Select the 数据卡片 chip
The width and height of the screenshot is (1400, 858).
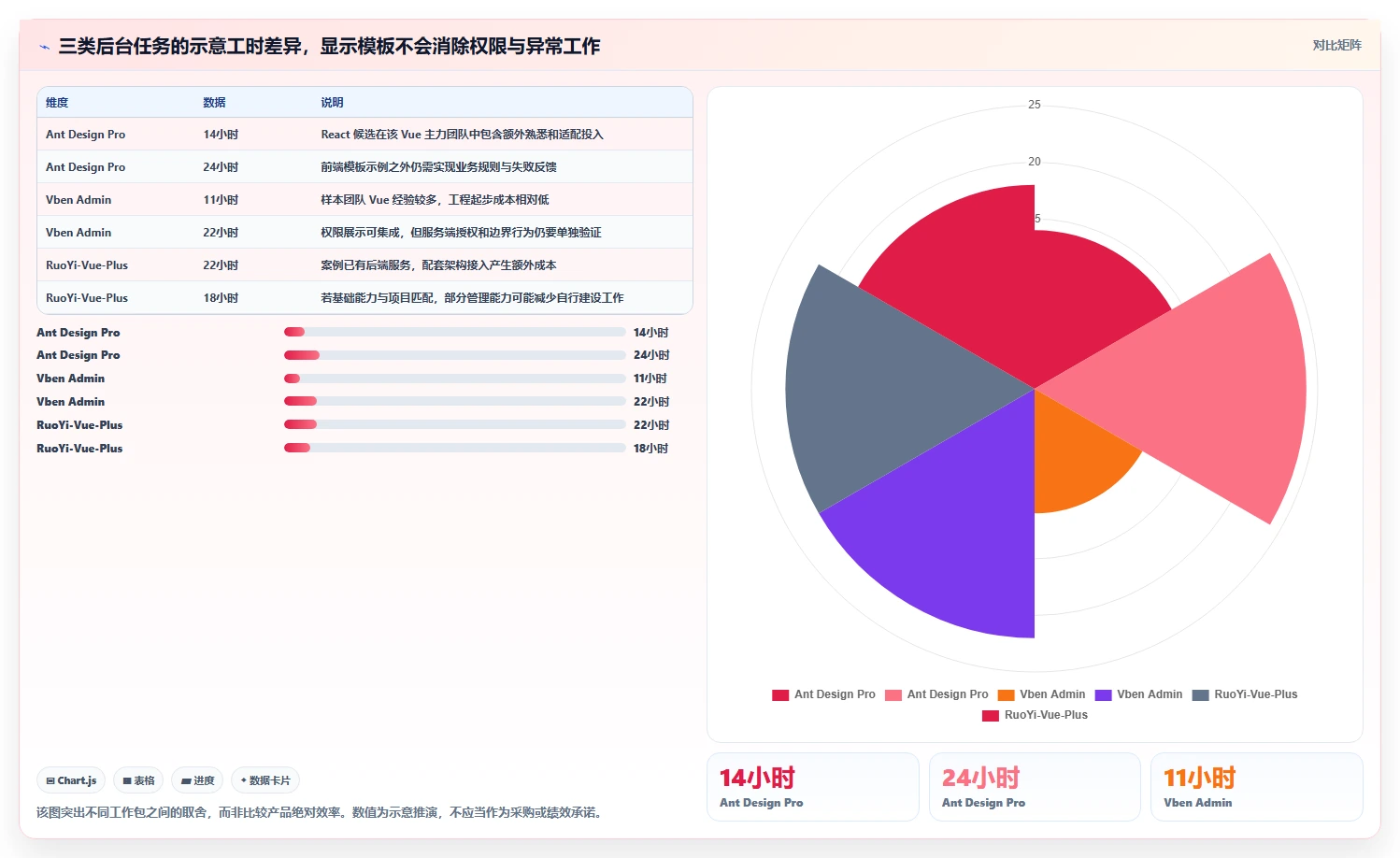click(x=265, y=780)
